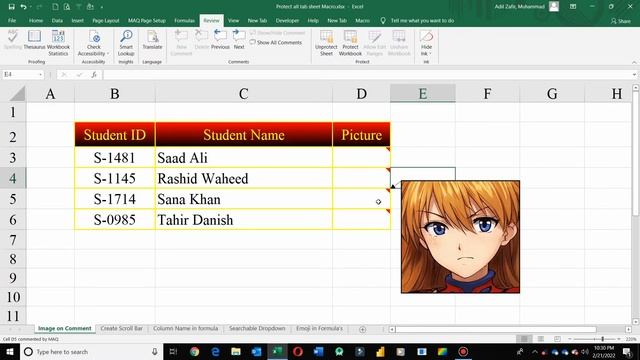Expand the formula bar
This screenshot has width=640, height=360.
click(634, 75)
